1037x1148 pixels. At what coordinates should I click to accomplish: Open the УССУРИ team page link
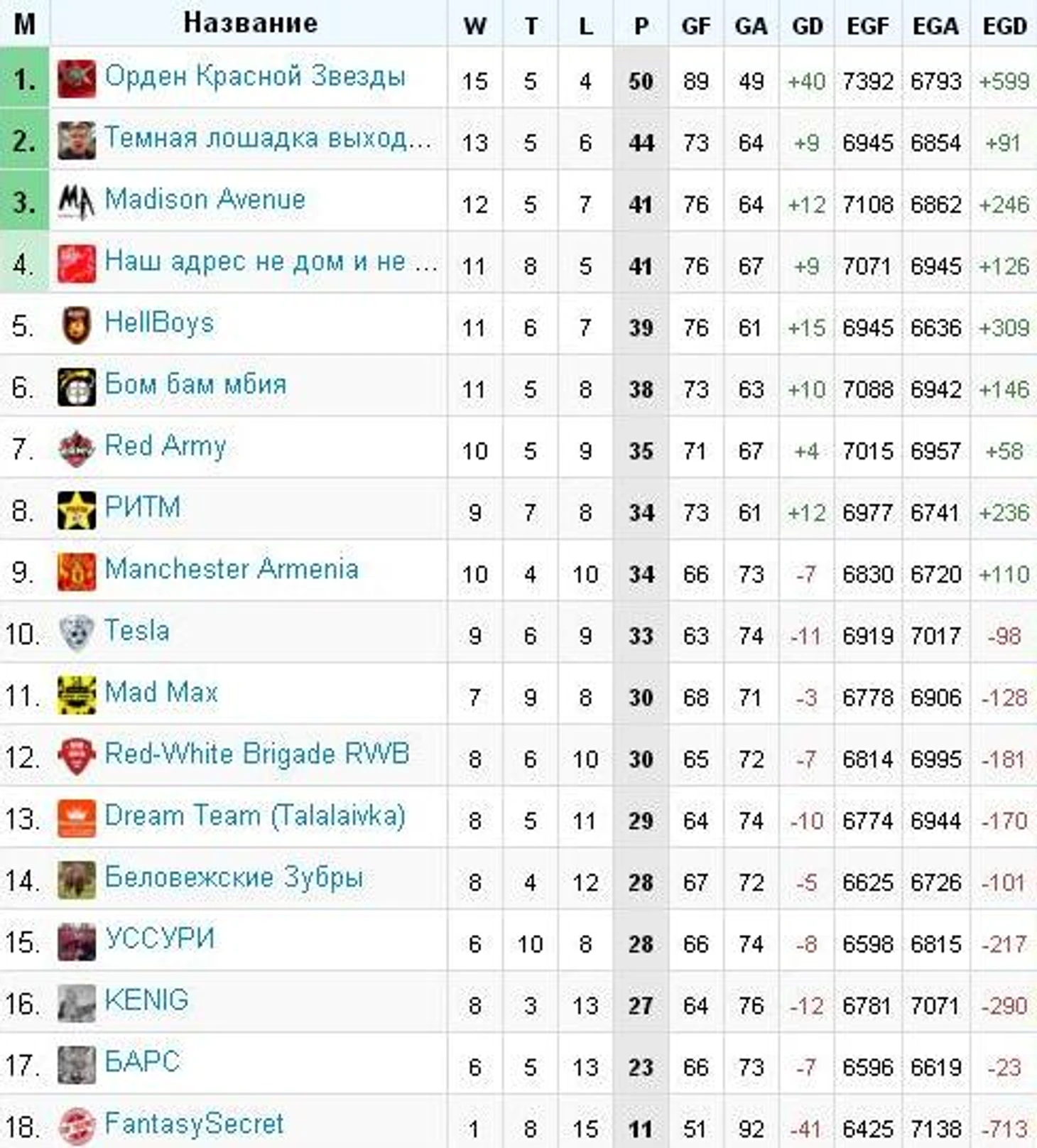pos(159,939)
